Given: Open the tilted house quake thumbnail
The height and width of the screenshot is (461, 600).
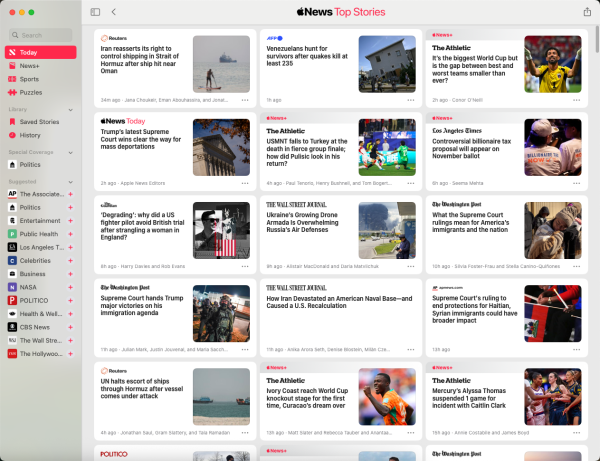Looking at the screenshot, I should [387, 64].
